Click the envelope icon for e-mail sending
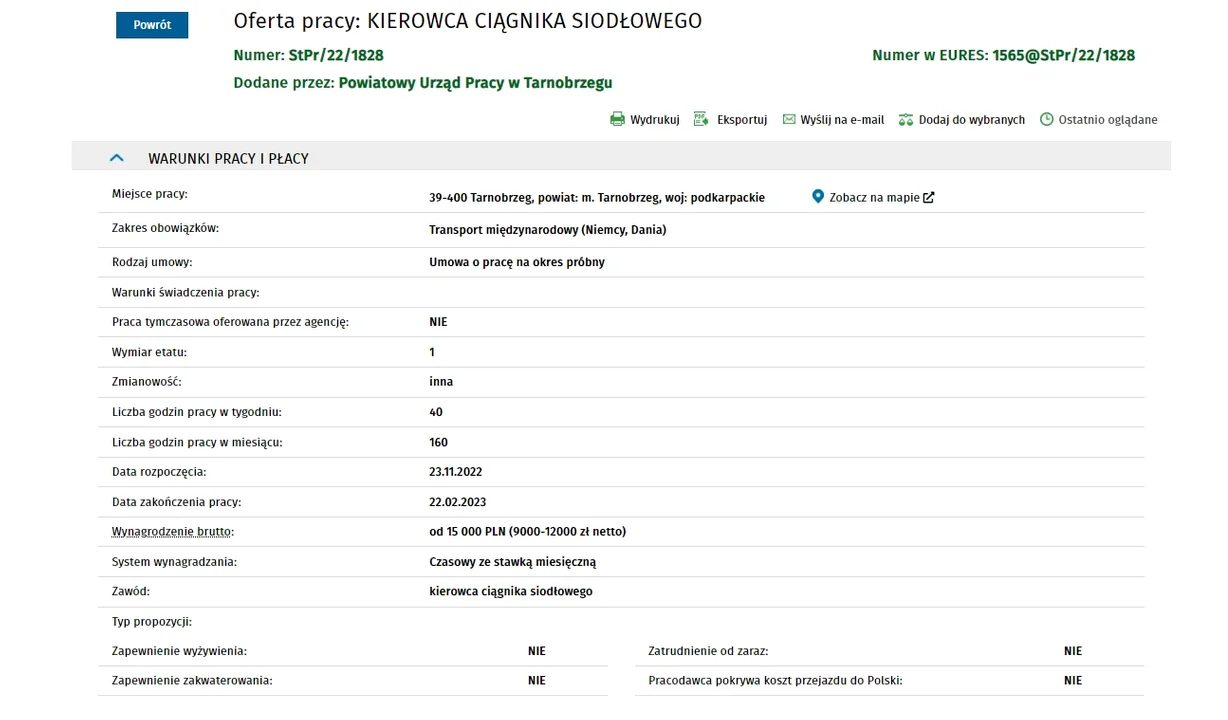 pyautogui.click(x=789, y=120)
